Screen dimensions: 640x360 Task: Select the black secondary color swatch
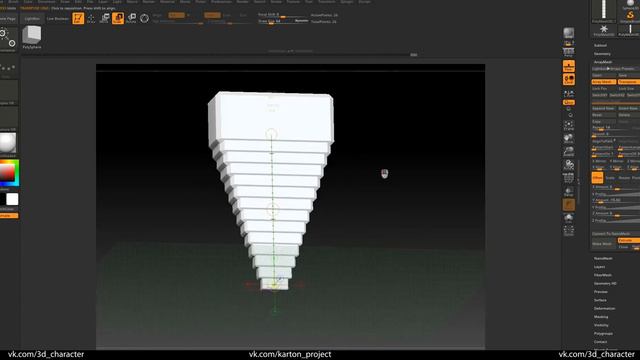point(2,199)
